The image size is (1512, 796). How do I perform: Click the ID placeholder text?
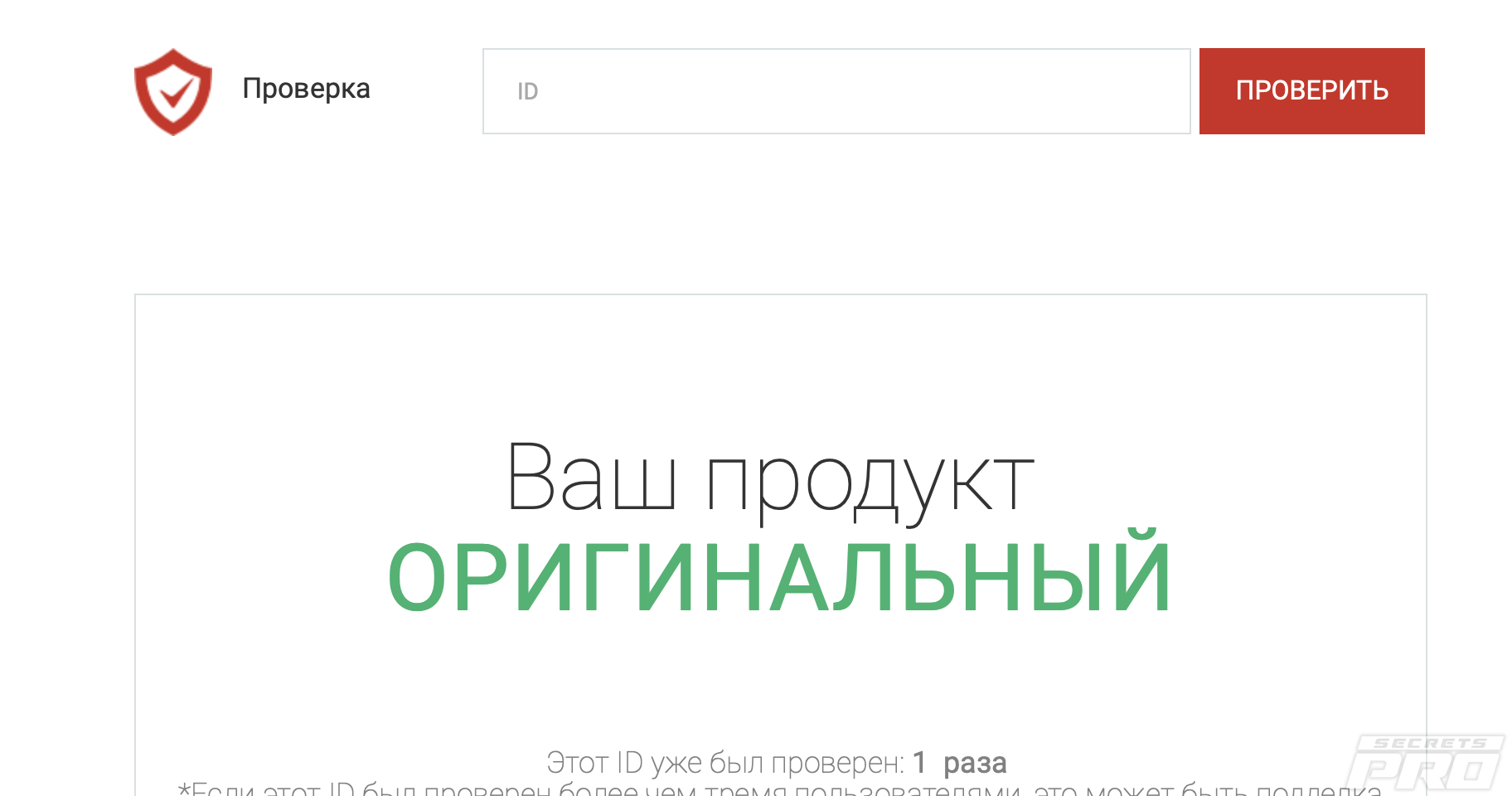pyautogui.click(x=527, y=91)
